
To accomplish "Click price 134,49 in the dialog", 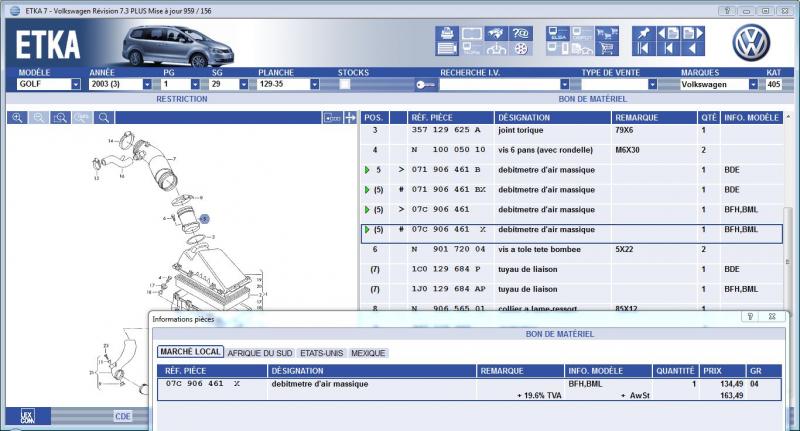I will pos(731,384).
